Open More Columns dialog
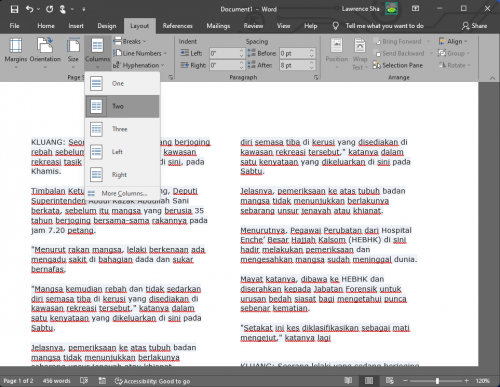The width and height of the screenshot is (500, 387). (x=122, y=193)
